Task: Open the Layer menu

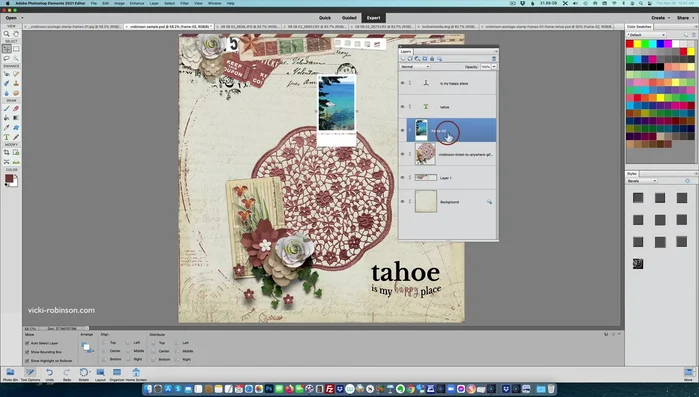Action: tap(154, 3)
